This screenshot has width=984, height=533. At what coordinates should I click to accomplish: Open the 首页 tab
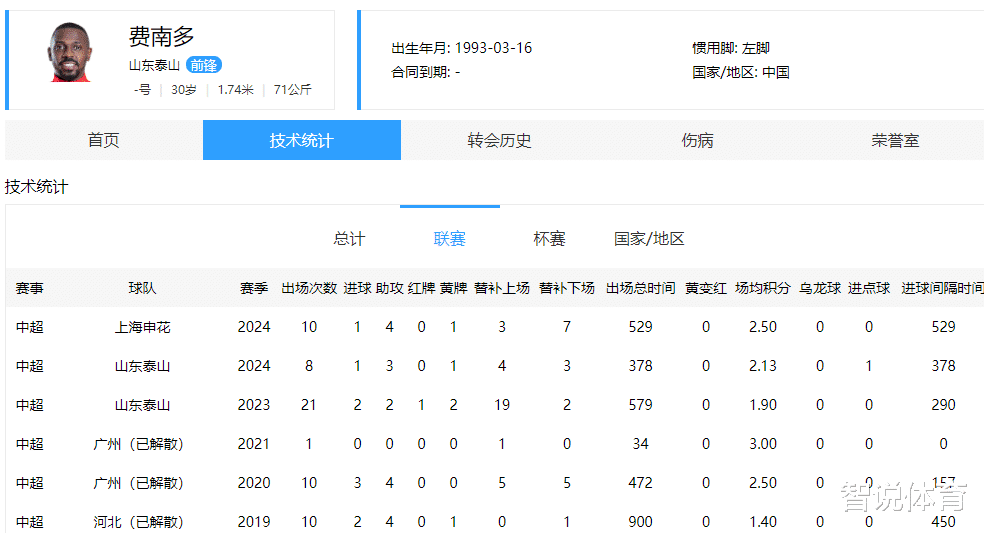(104, 140)
